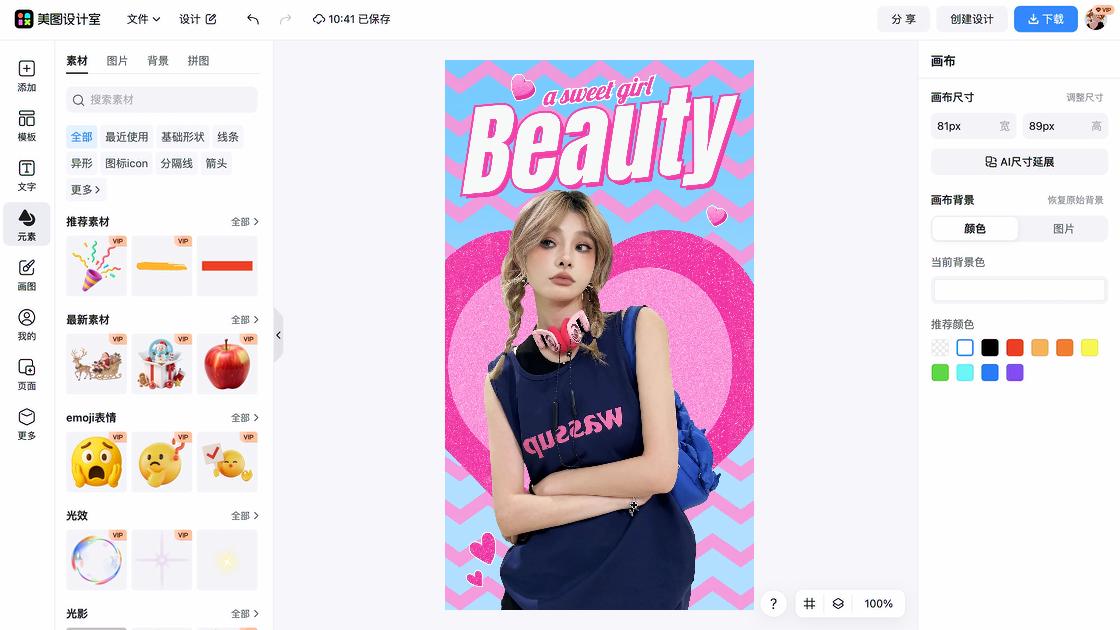Viewport: 1120px width, 630px height.
Task: Click the blue 下载 download button
Action: [x=1045, y=19]
